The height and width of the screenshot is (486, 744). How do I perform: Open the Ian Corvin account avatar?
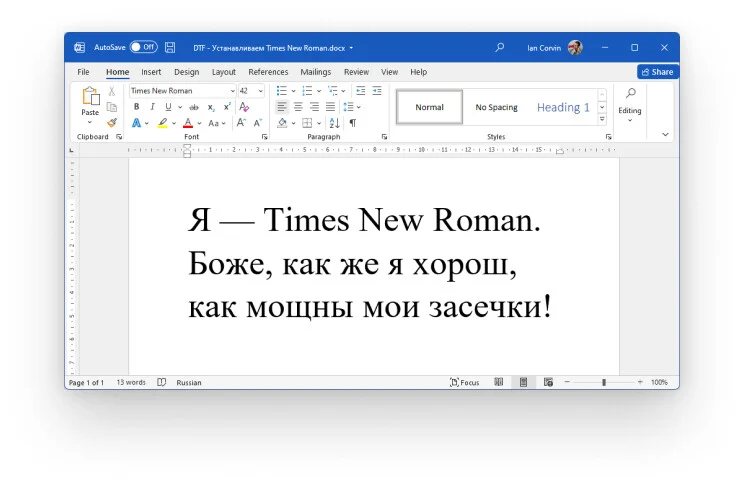[575, 47]
